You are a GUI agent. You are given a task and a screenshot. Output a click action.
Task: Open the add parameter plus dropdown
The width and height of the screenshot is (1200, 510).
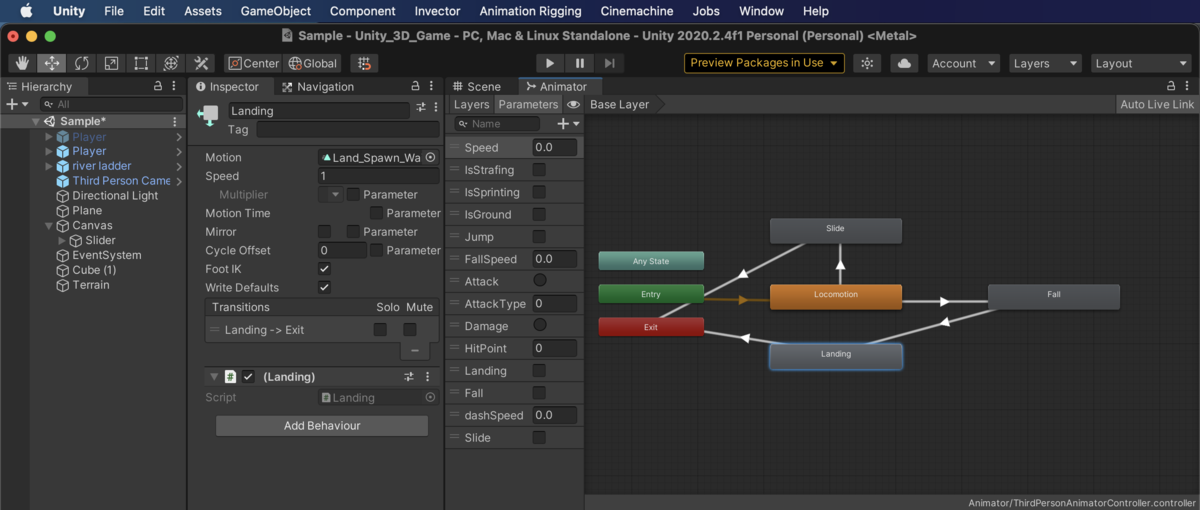pos(568,124)
